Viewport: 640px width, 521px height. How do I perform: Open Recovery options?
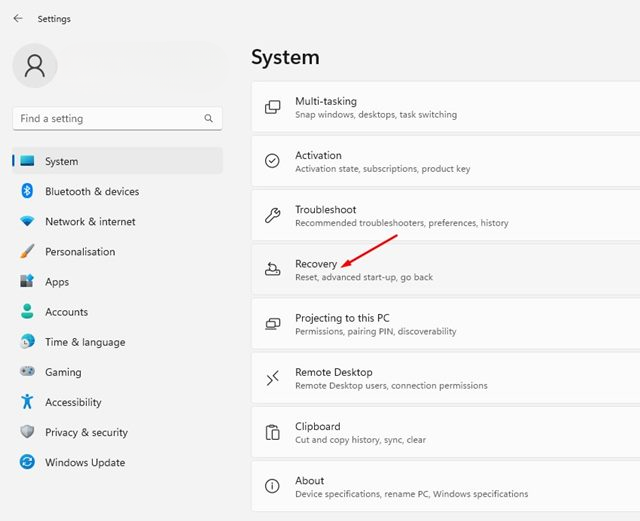(446, 269)
